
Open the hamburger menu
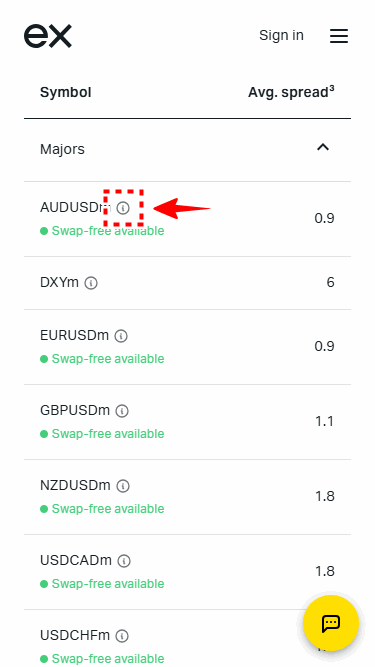[339, 36]
